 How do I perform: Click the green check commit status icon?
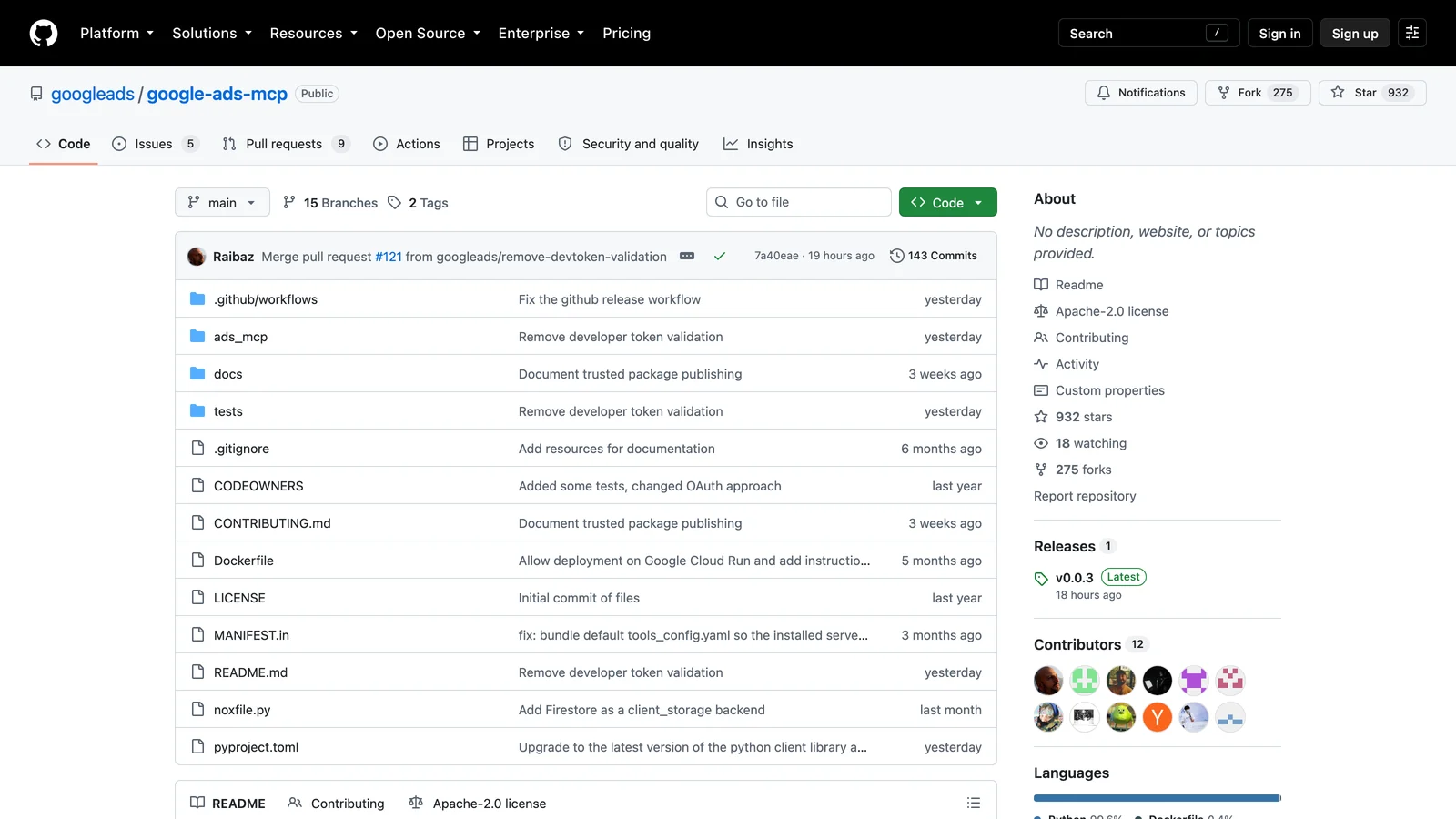(x=719, y=256)
